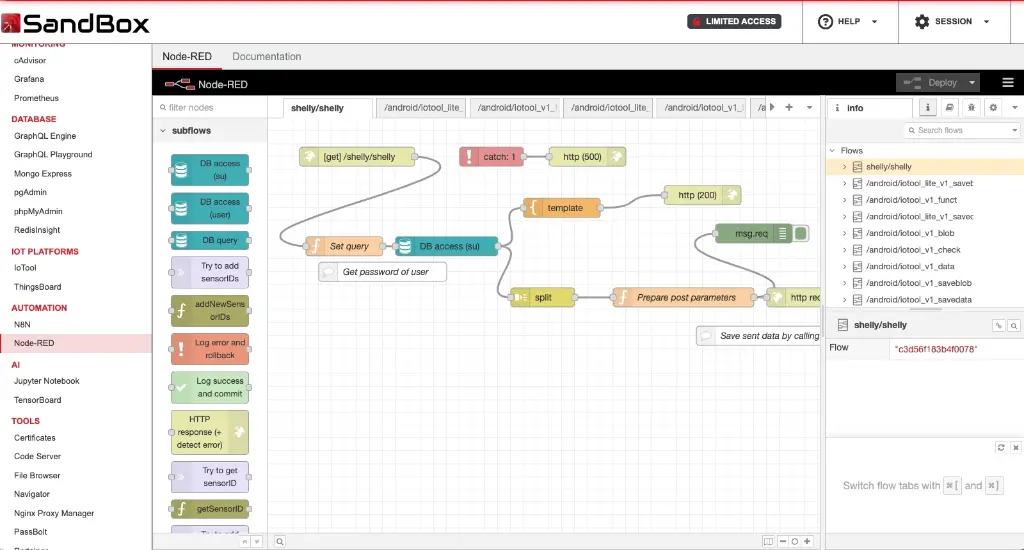Collapse all palette categories up arrow

coord(245,542)
